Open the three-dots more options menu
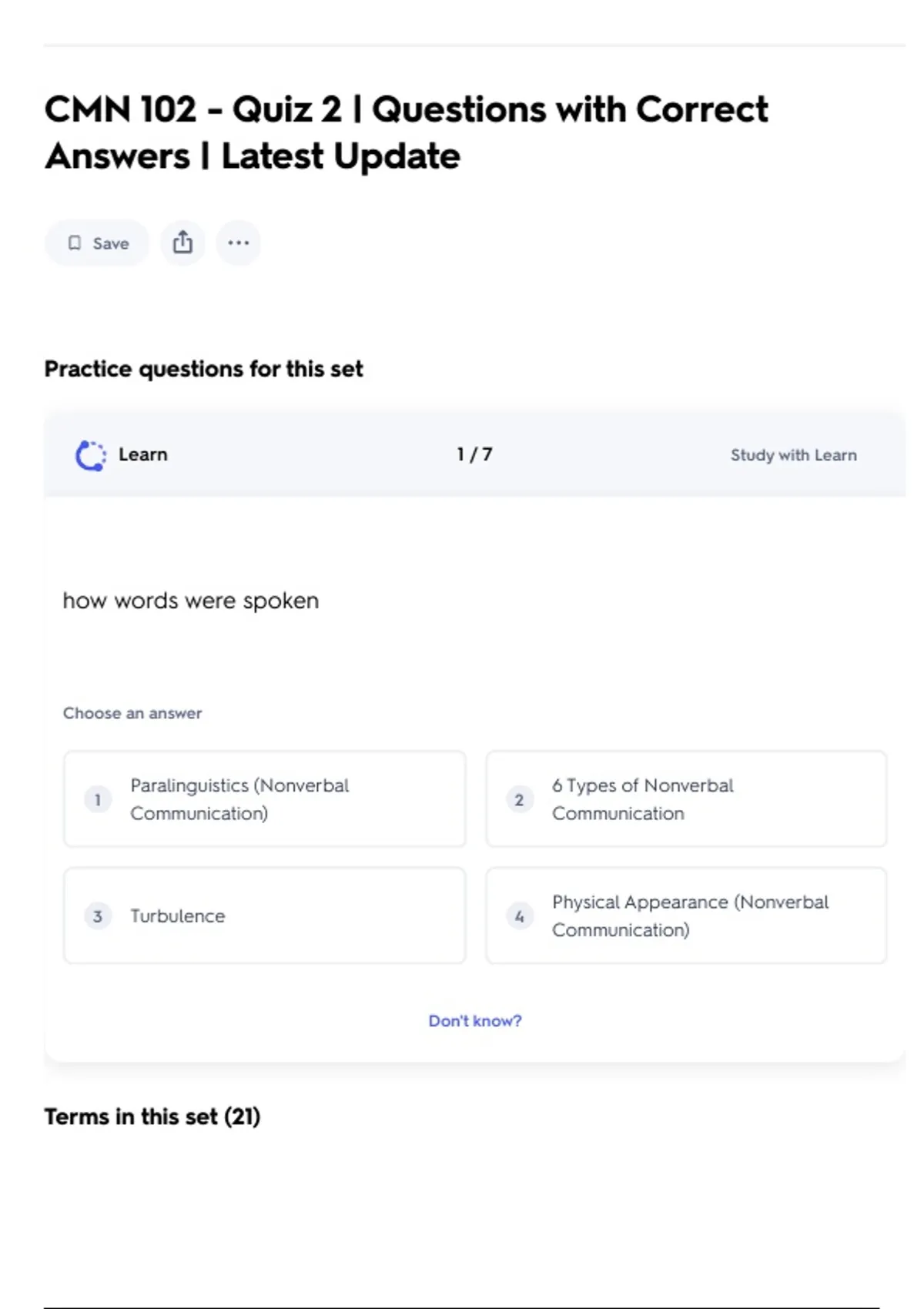This screenshot has width=924, height=1309. tap(239, 243)
